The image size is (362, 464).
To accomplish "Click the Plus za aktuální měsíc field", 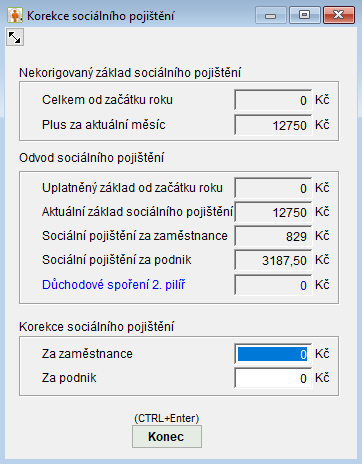I will (x=273, y=125).
